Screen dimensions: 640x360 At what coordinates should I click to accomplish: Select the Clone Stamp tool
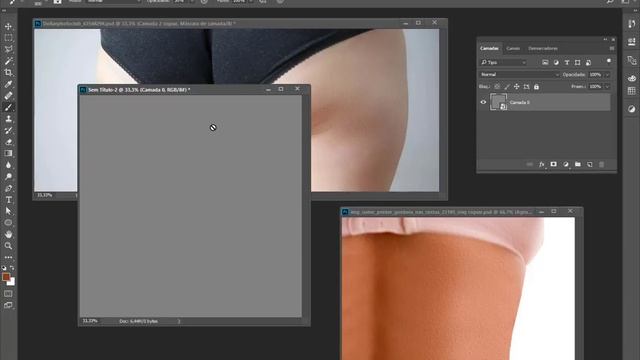8,119
